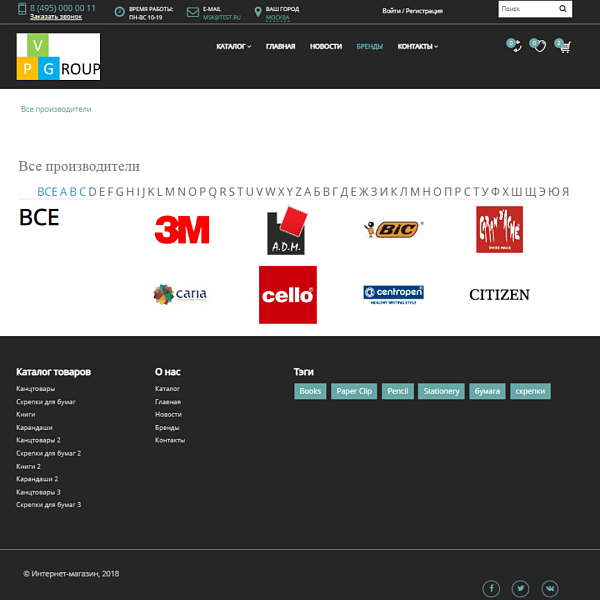The image size is (600, 600).
Task: Open Войти / Регистрация link
Action: click(412, 11)
